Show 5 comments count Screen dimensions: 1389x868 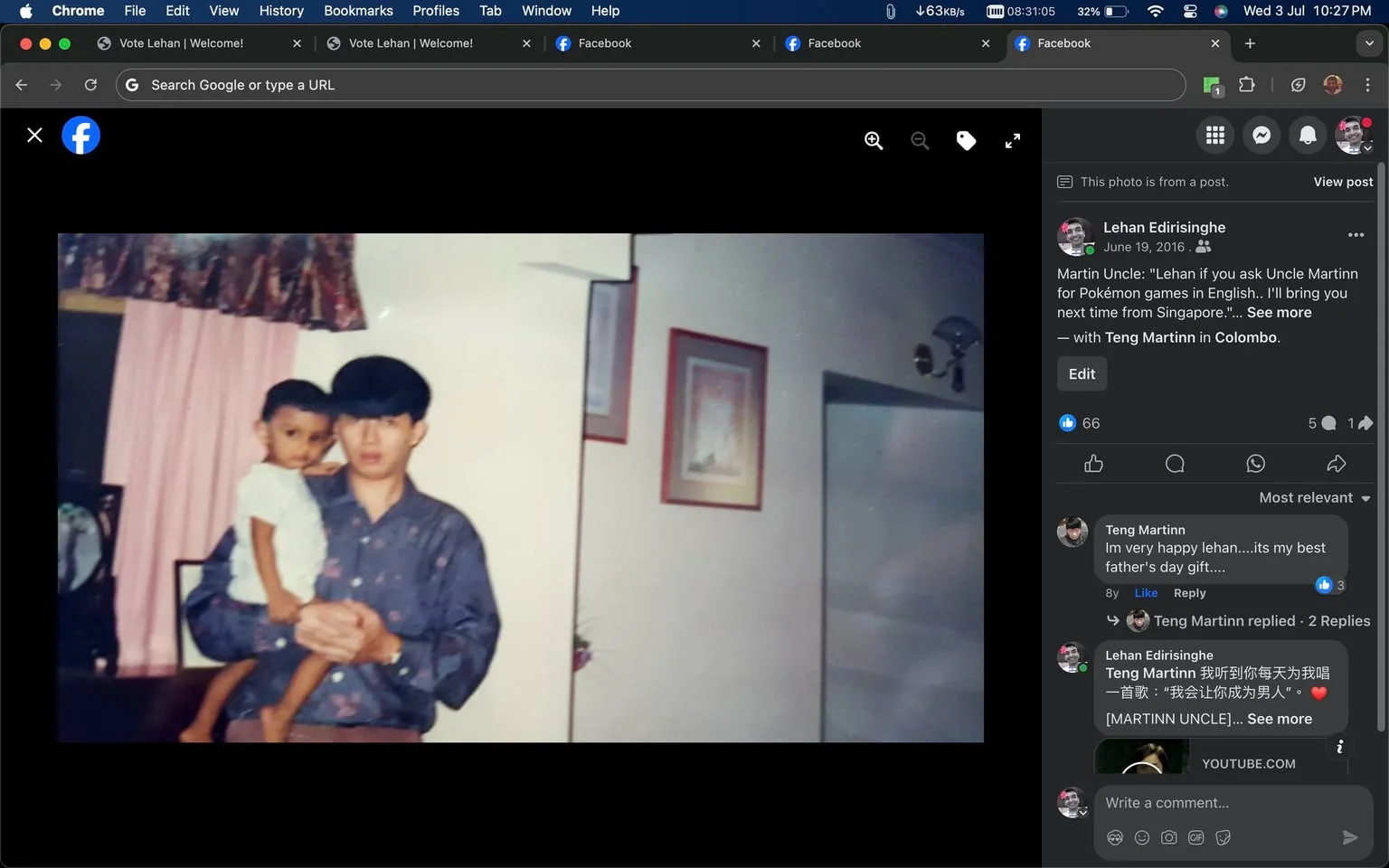(1322, 423)
